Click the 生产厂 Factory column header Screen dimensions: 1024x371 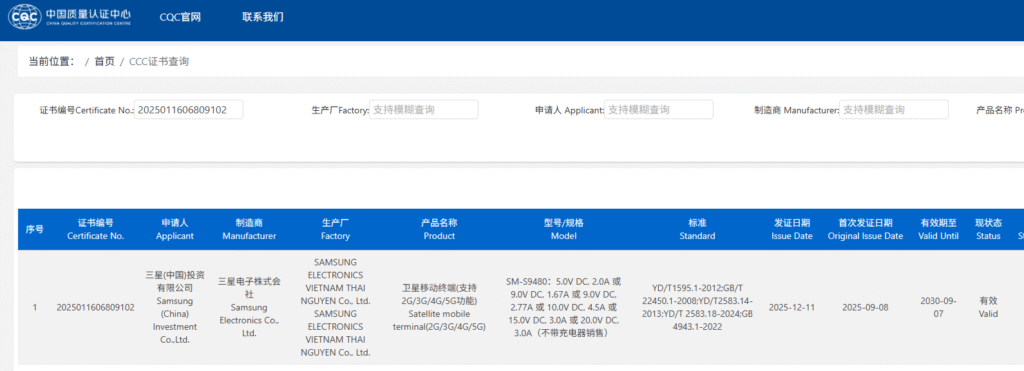336,229
